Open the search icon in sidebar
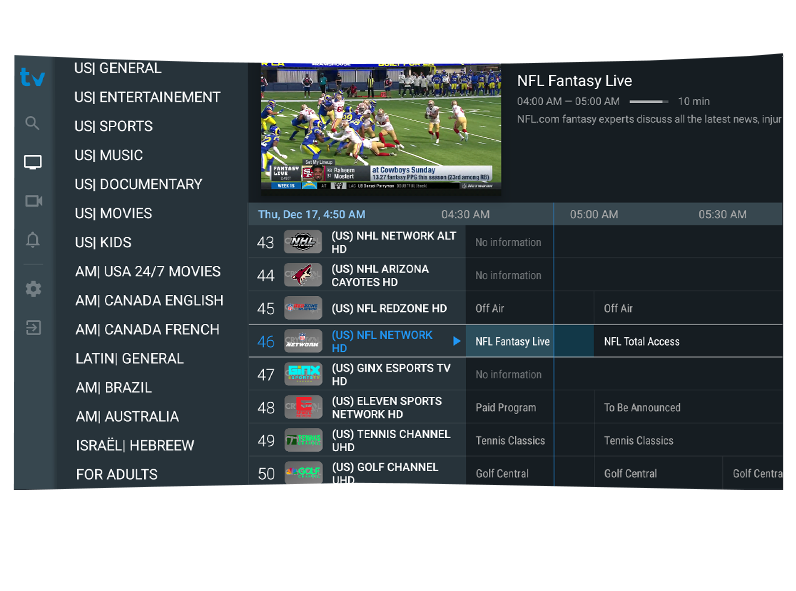This screenshot has width=796, height=591. (32, 123)
